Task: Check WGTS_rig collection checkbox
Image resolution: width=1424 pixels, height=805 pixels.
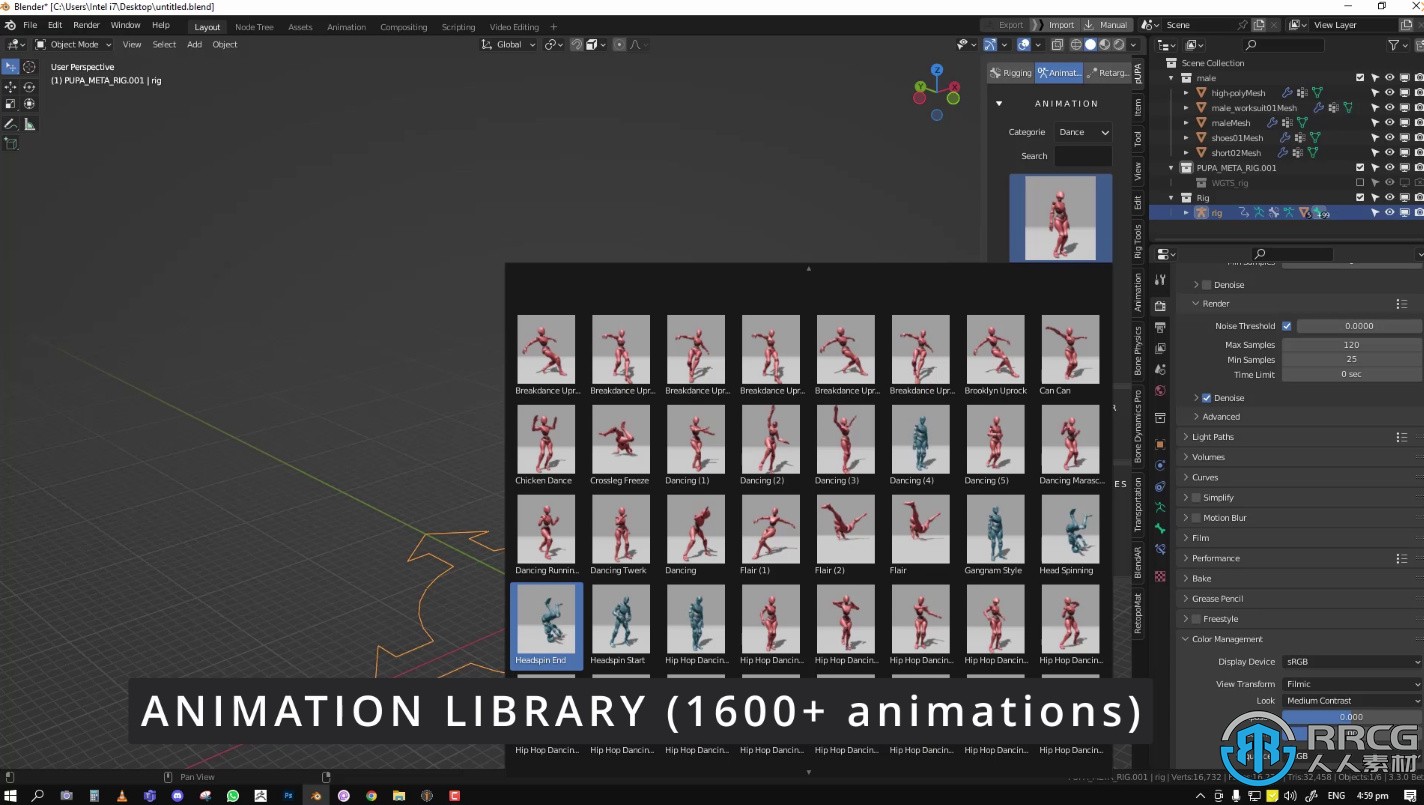Action: (1360, 183)
